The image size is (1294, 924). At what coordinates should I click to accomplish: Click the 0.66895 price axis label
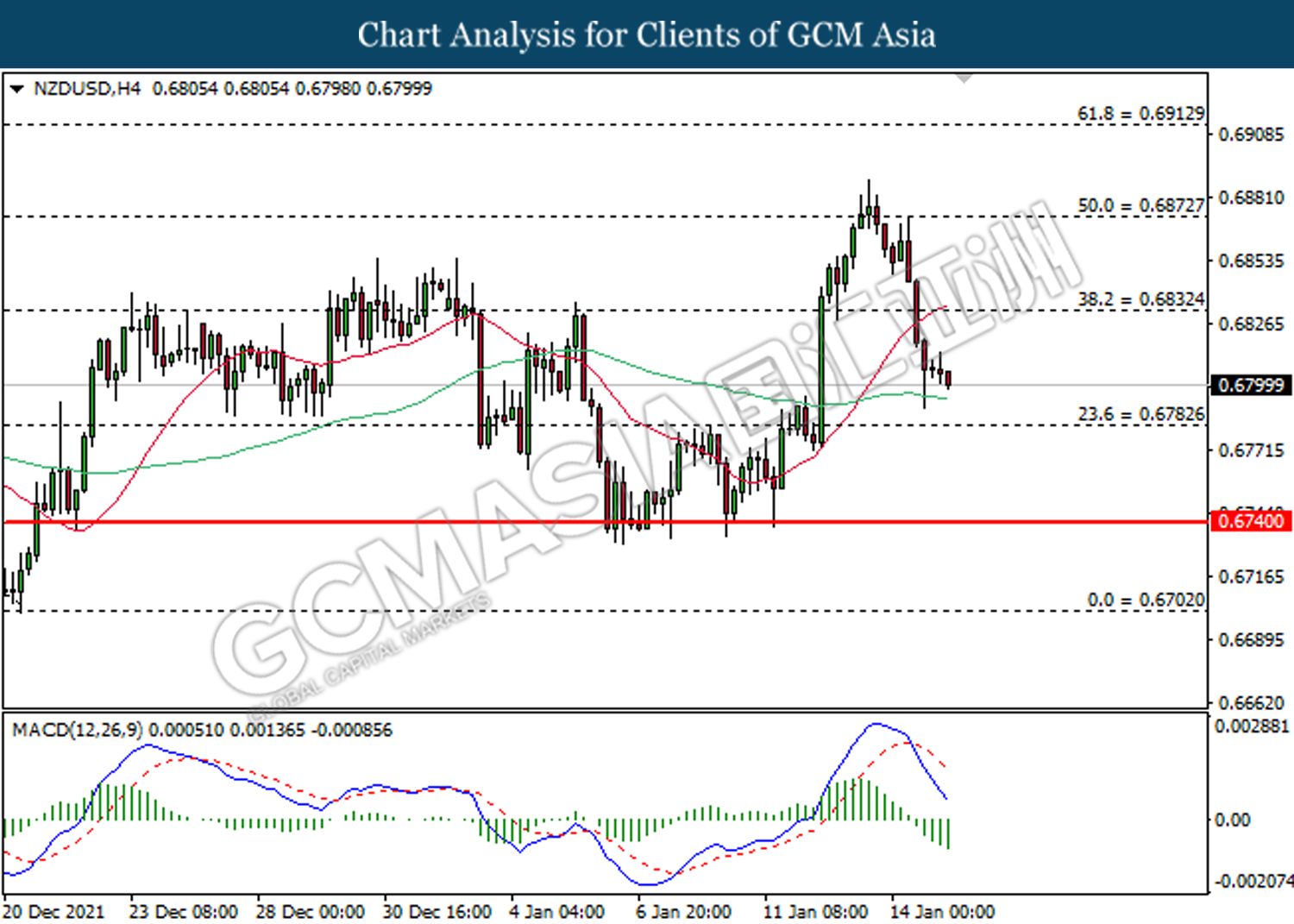pos(1251,639)
